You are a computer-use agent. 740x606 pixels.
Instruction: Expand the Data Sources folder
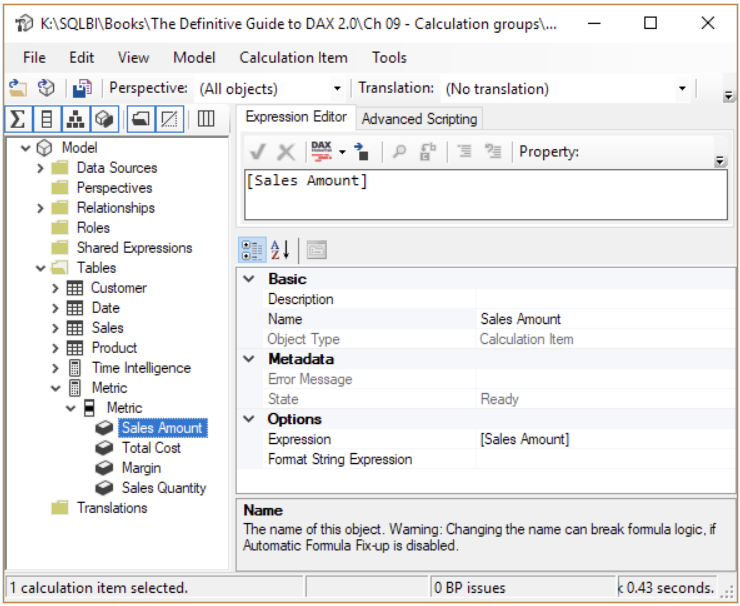40,168
